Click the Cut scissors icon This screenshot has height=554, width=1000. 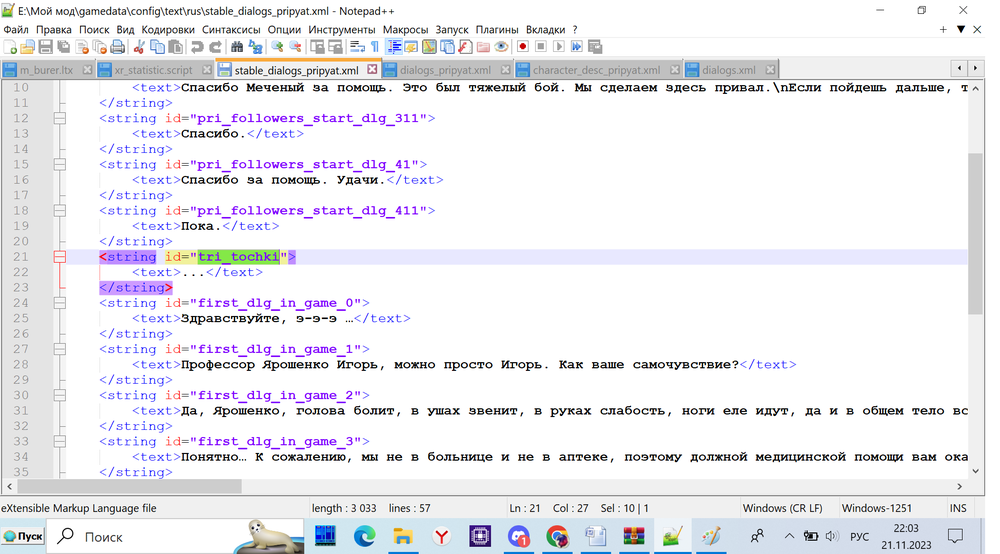(140, 47)
